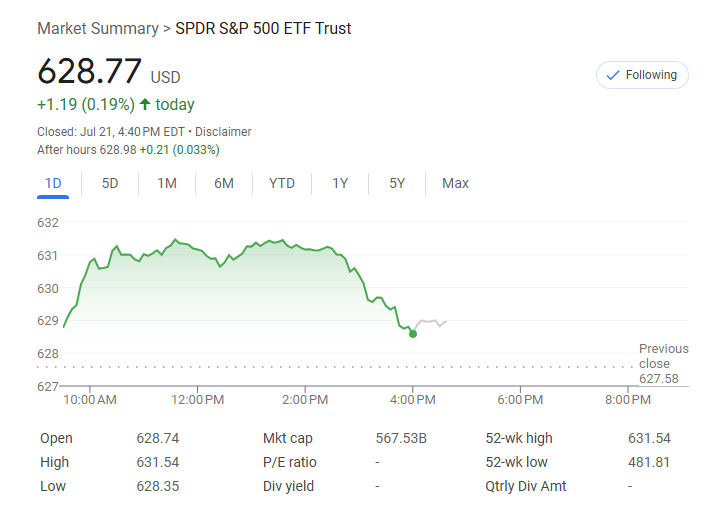
Task: Display the 5Y chart range
Action: (397, 183)
